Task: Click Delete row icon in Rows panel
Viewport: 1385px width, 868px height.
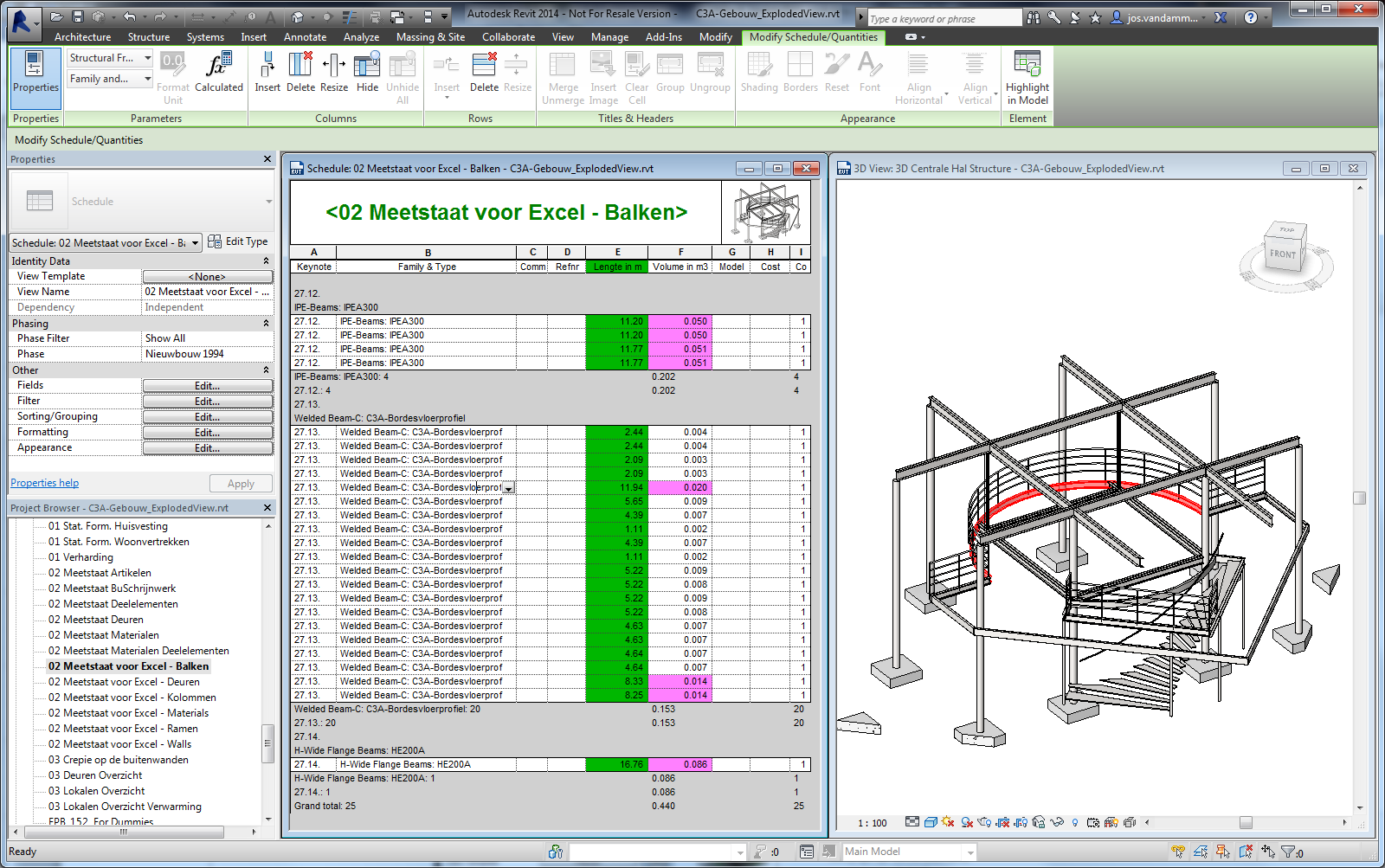Action: click(484, 72)
